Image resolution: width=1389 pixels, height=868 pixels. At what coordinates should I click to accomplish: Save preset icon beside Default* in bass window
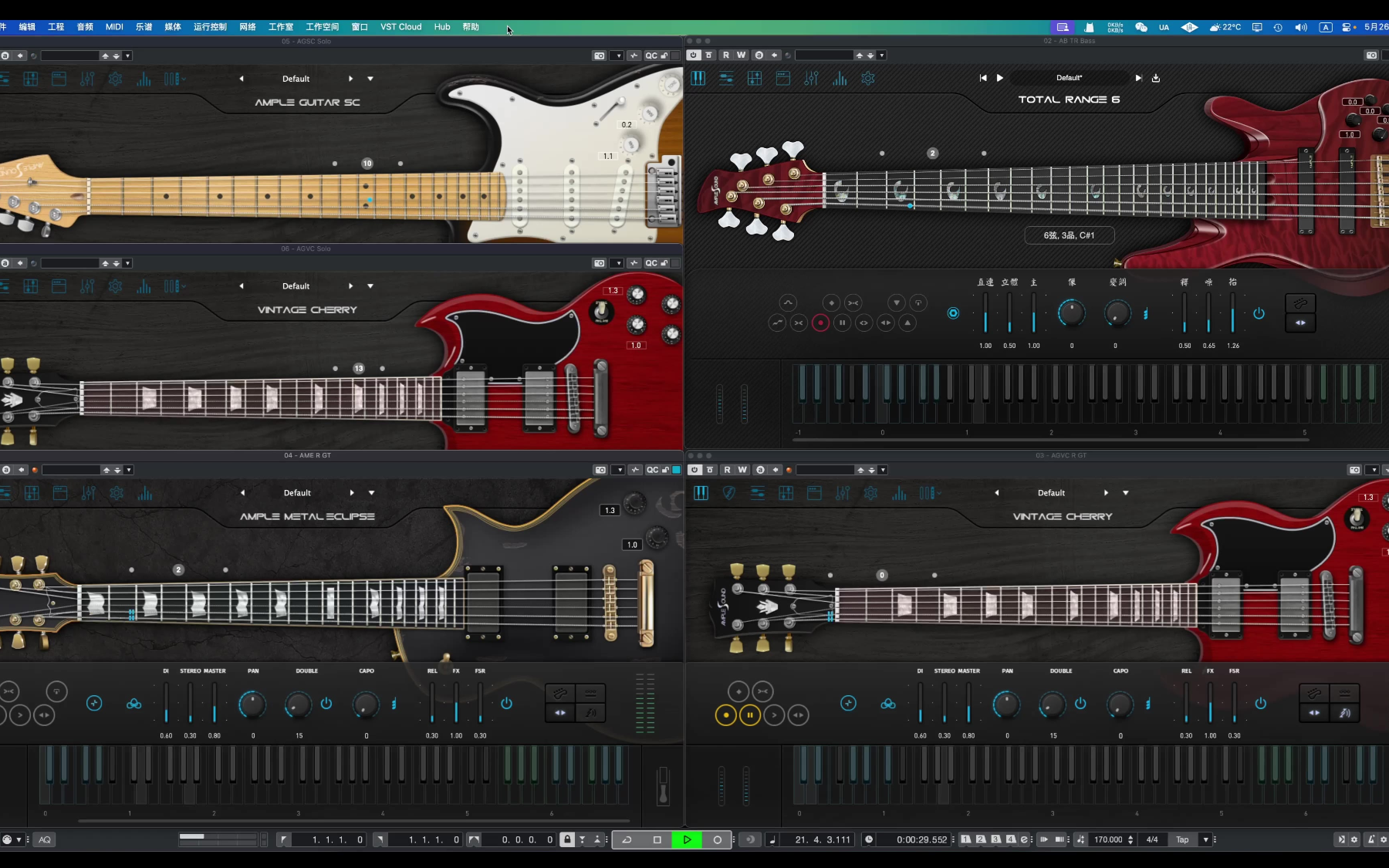[1156, 78]
